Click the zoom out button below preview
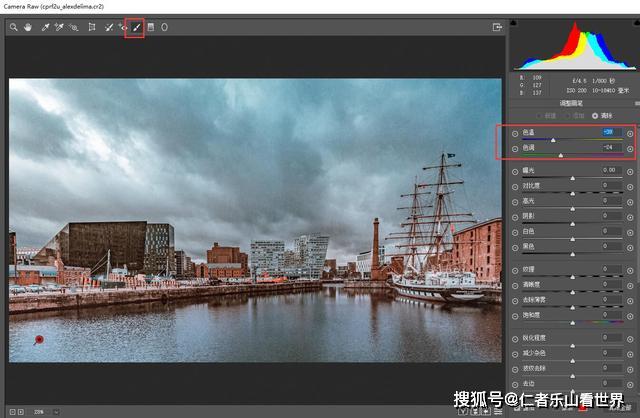This screenshot has height=418, width=640. (x=13, y=412)
